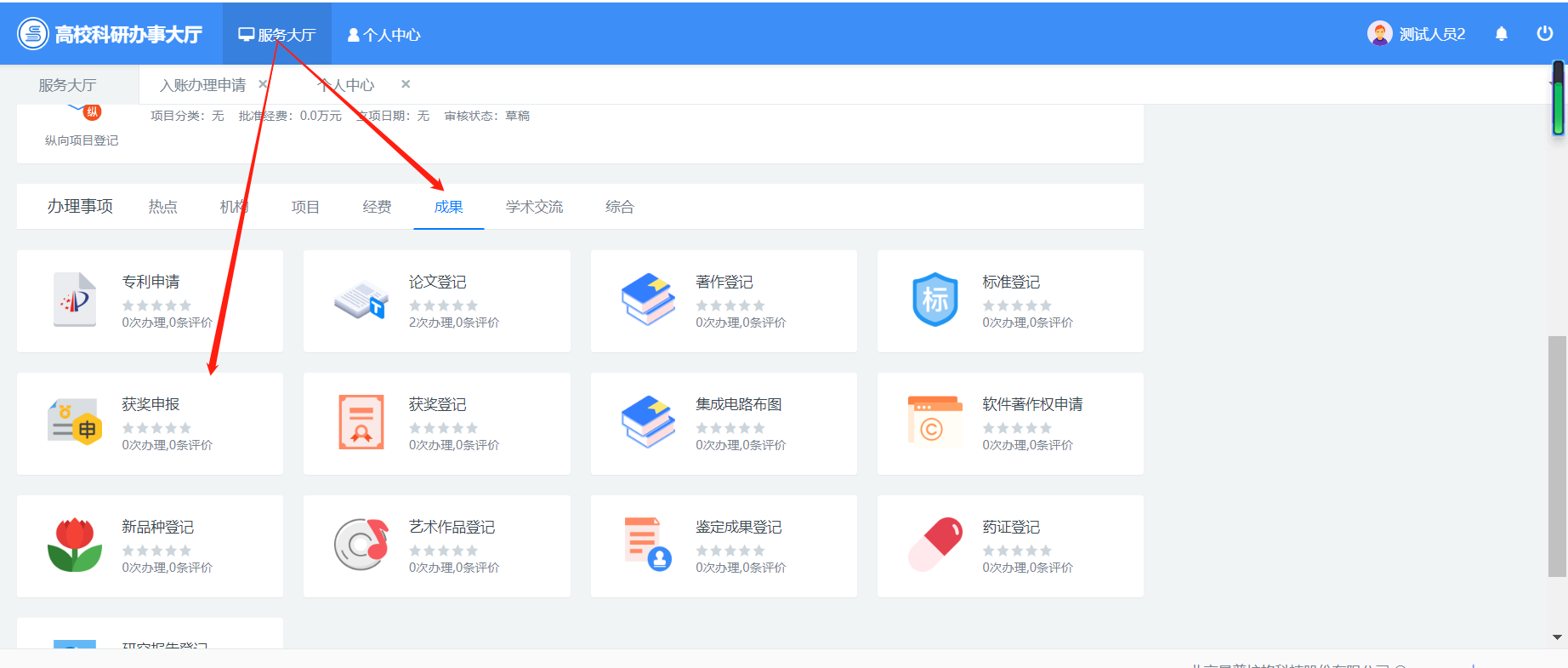The image size is (1568, 668).
Task: Open the 著作登记 books icon
Action: click(x=648, y=300)
